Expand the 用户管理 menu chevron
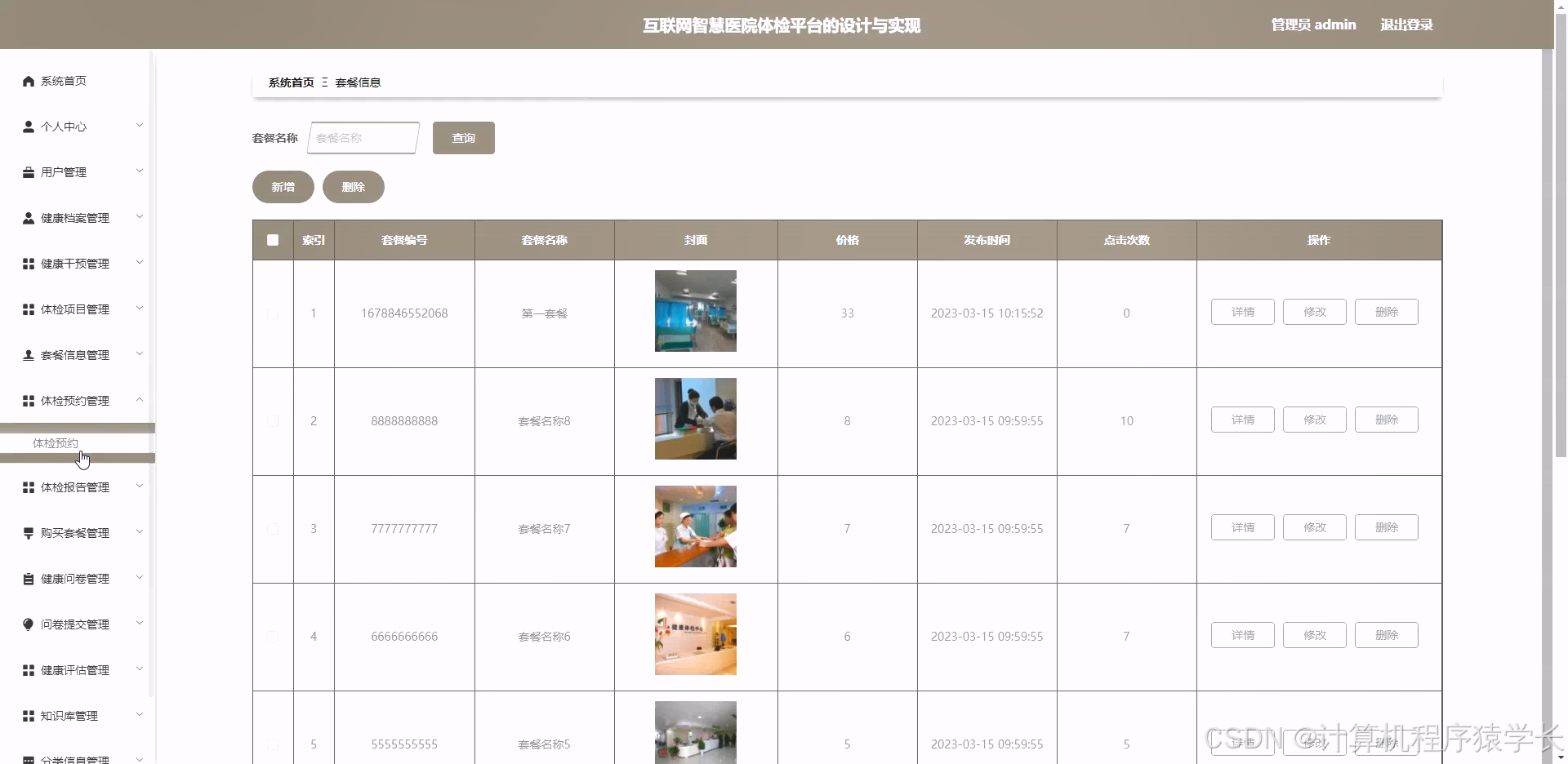The height and width of the screenshot is (764, 1568). 140,171
